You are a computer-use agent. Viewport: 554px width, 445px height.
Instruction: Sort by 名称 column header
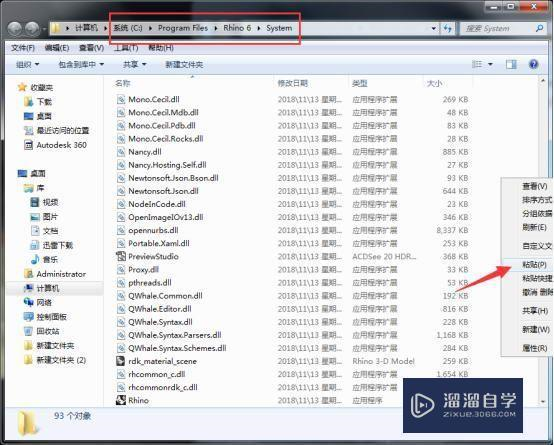[x=123, y=83]
